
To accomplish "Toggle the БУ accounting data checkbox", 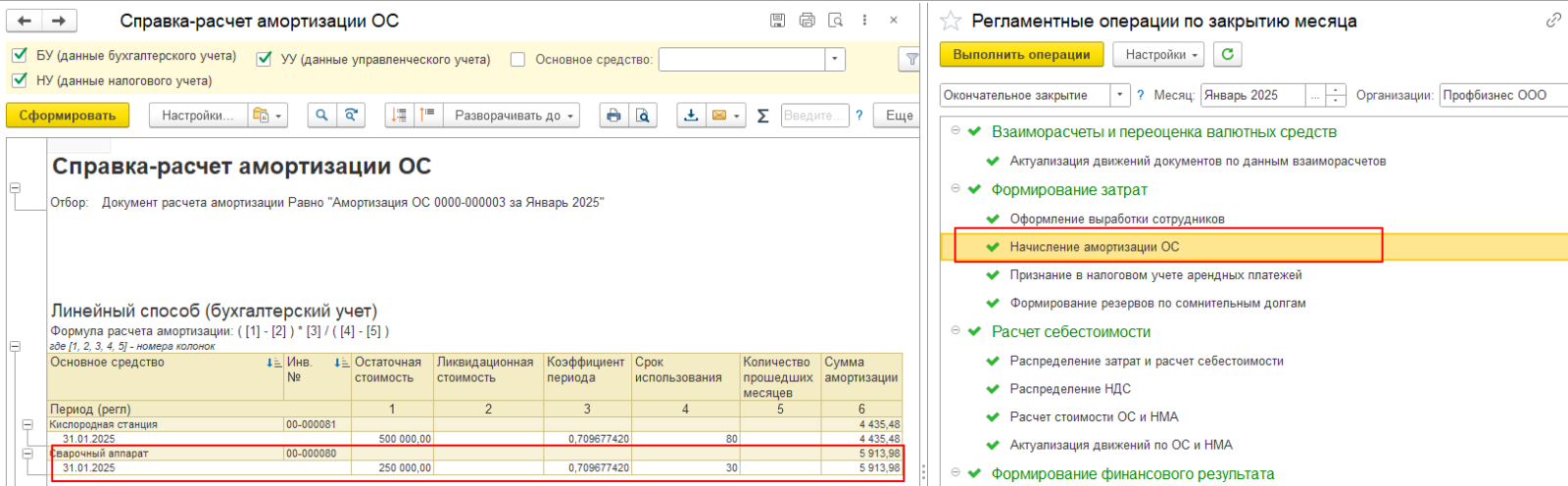I will point(19,55).
